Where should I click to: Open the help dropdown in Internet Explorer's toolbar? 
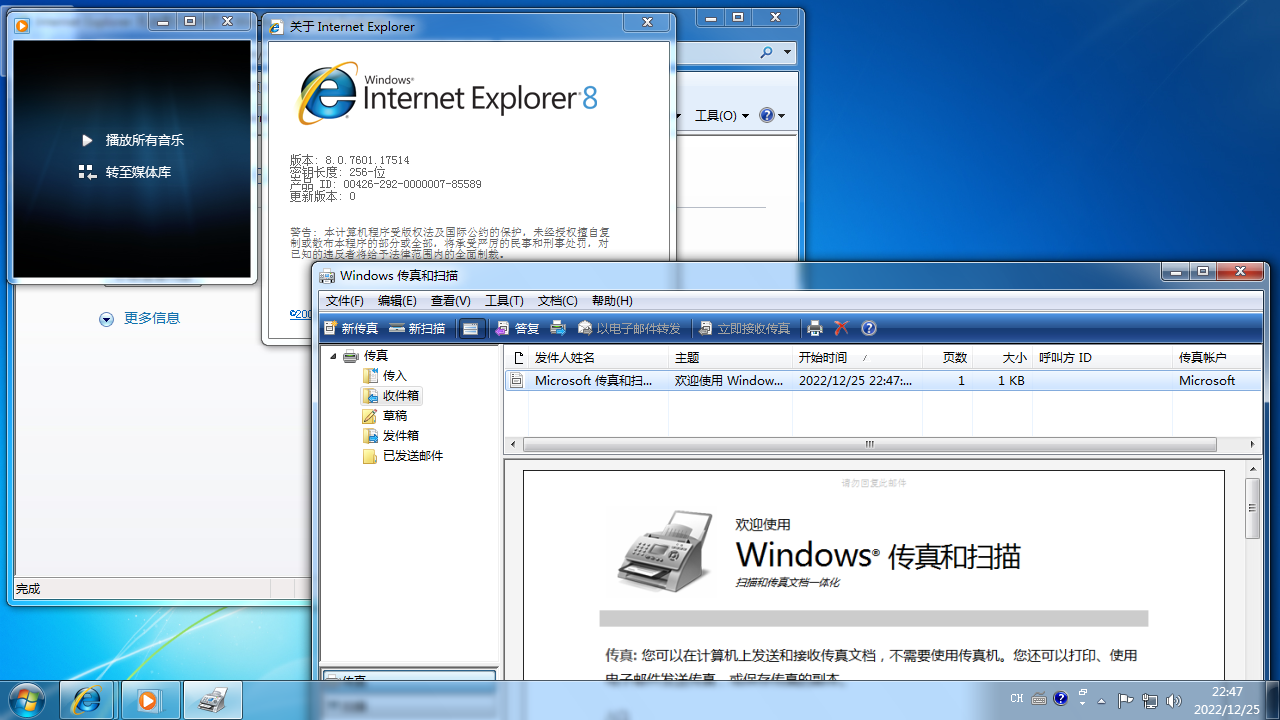pyautogui.click(x=772, y=116)
